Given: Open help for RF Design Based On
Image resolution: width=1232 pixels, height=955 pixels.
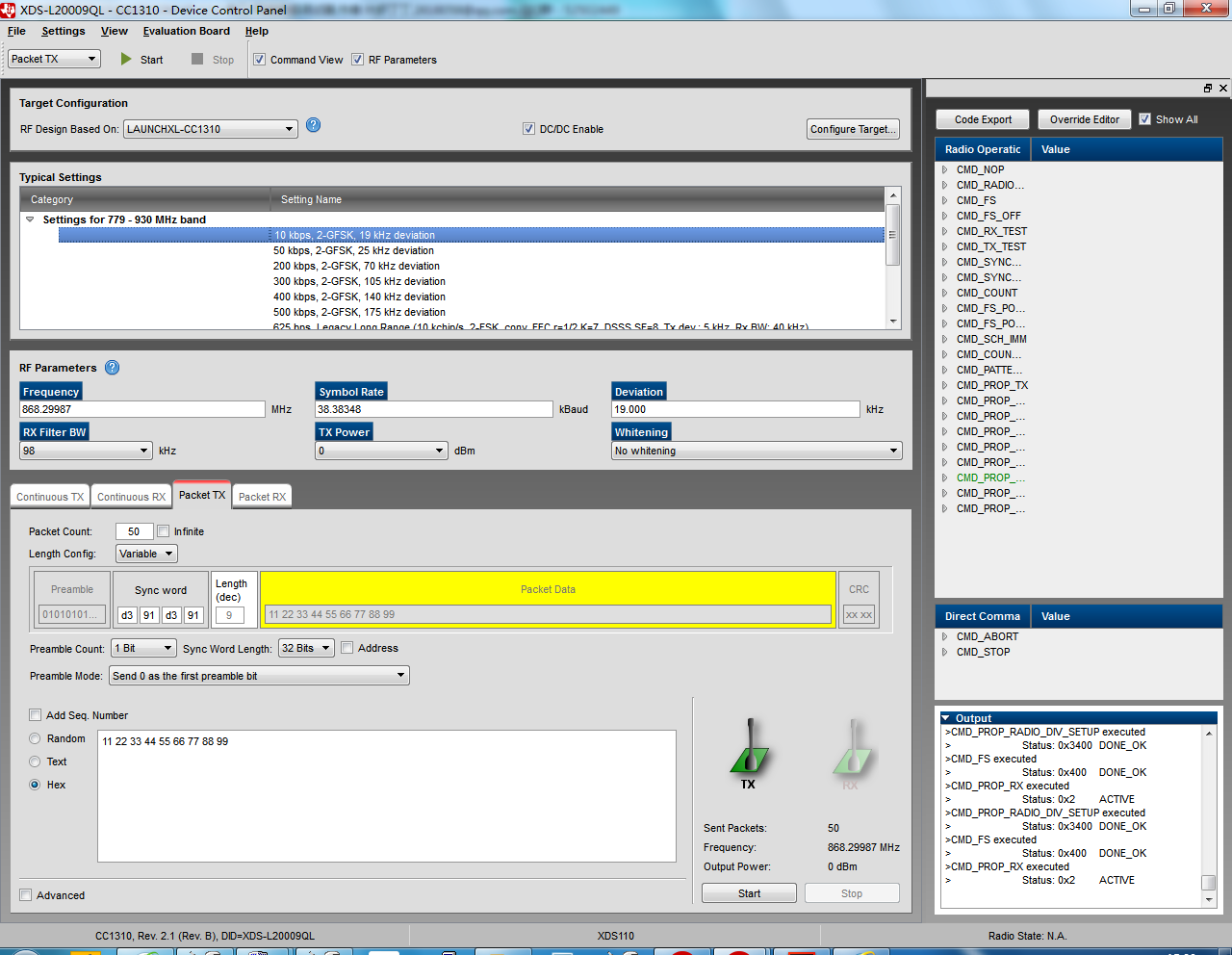Looking at the screenshot, I should point(313,125).
